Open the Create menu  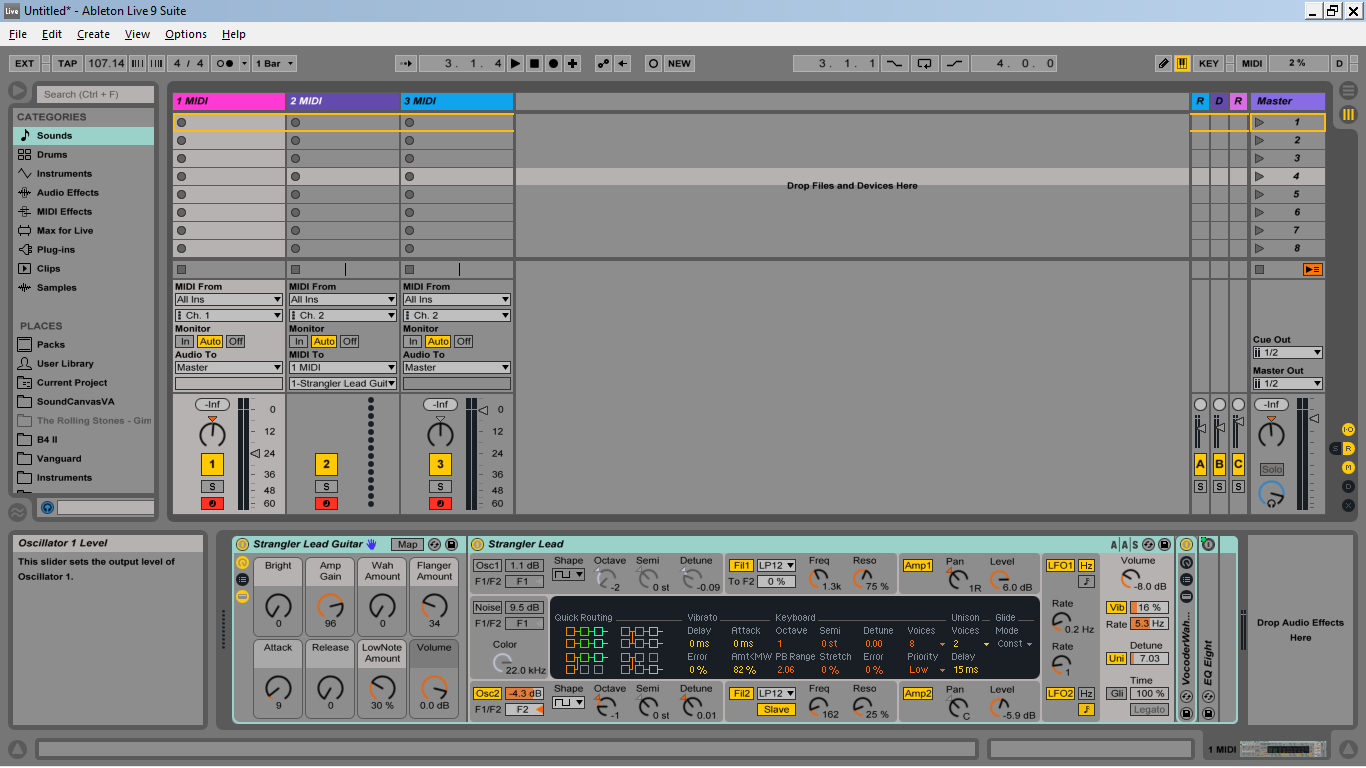(x=93, y=34)
